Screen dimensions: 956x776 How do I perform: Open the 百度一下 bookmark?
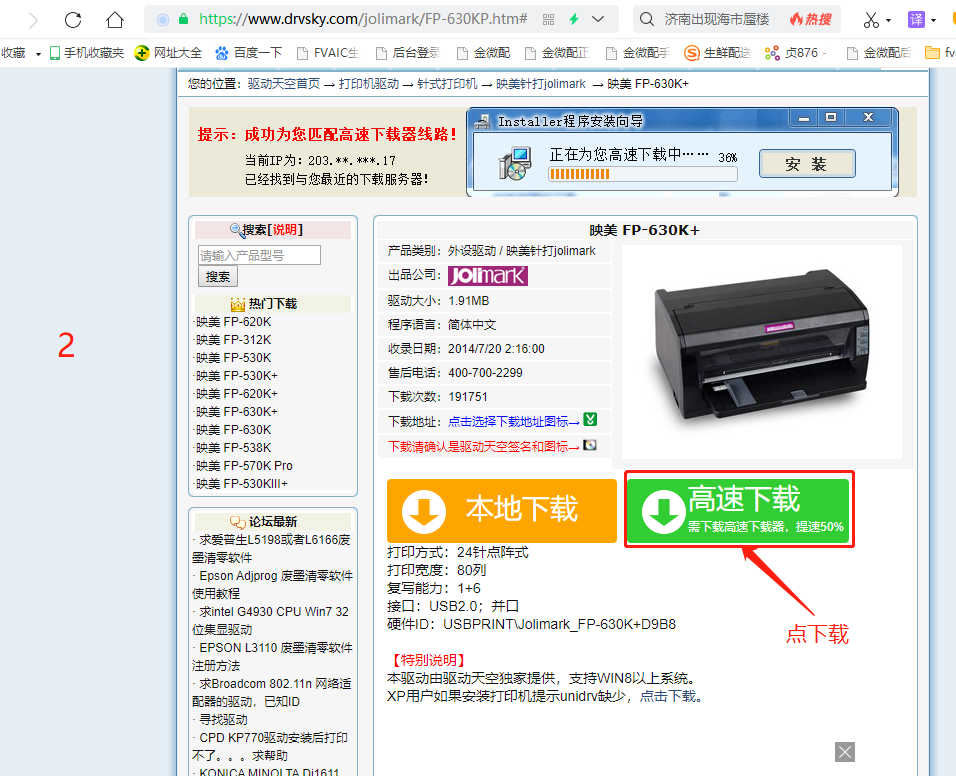tap(249, 53)
